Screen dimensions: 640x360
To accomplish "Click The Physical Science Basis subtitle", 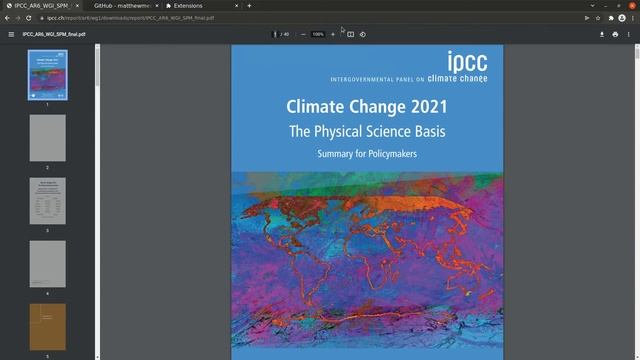I will pos(367,131).
